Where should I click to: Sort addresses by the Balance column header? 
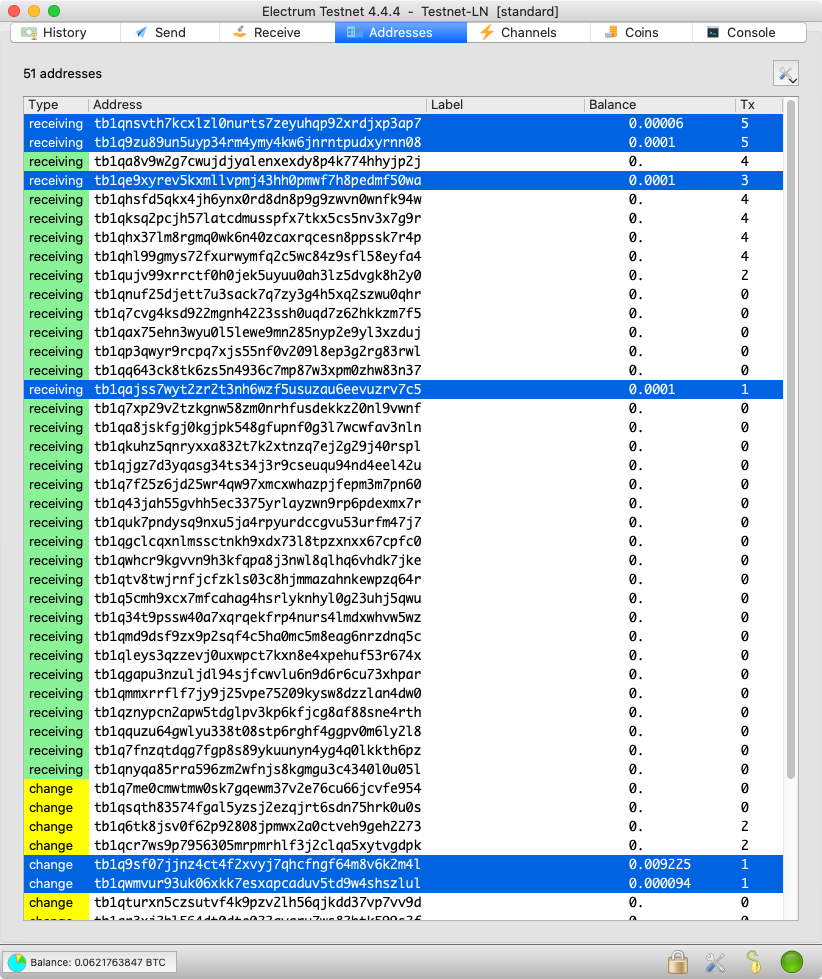(659, 105)
